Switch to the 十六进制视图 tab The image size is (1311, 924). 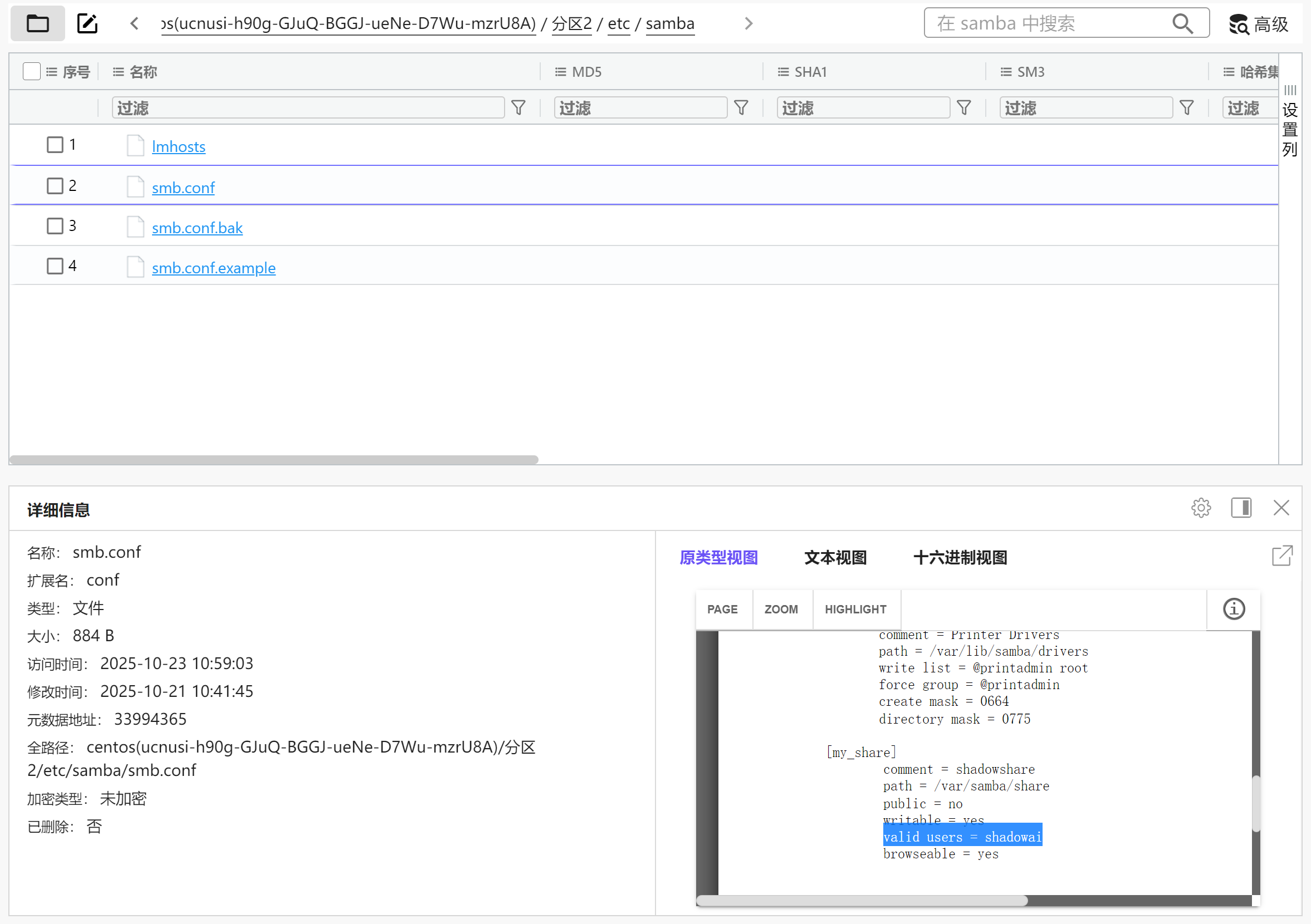click(960, 558)
